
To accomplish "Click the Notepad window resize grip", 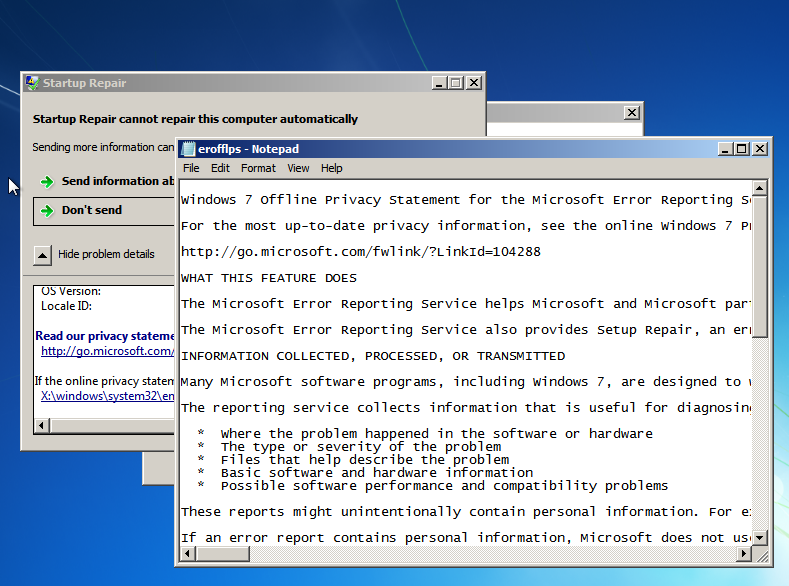I will tap(761, 555).
